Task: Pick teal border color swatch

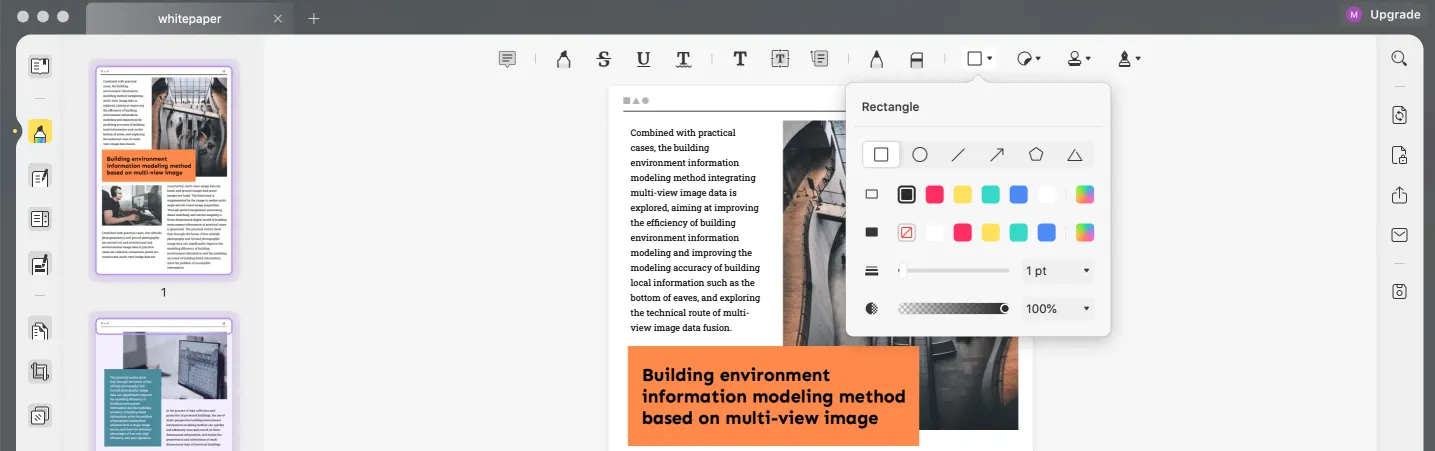Action: pos(991,194)
